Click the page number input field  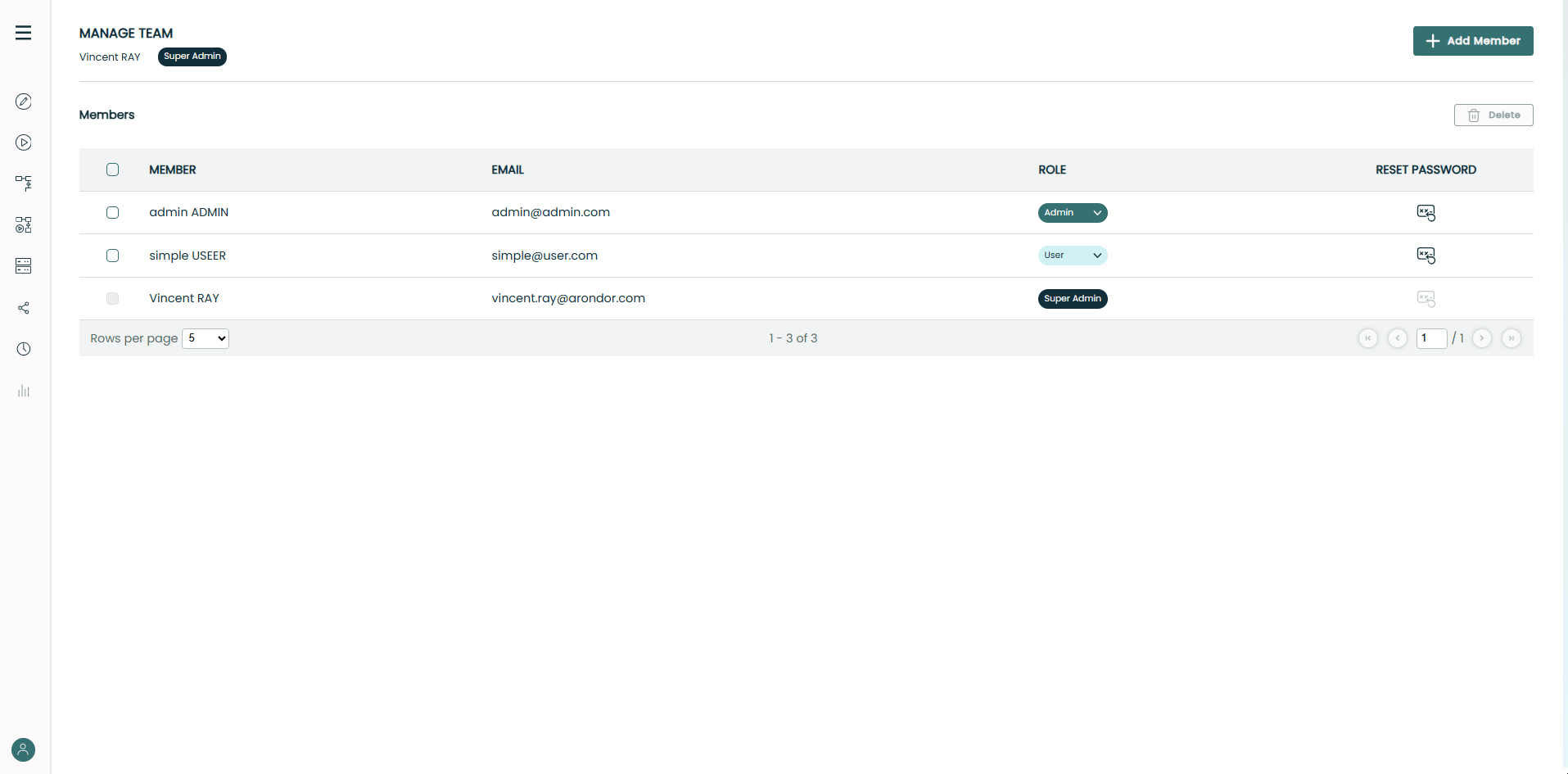coord(1431,338)
